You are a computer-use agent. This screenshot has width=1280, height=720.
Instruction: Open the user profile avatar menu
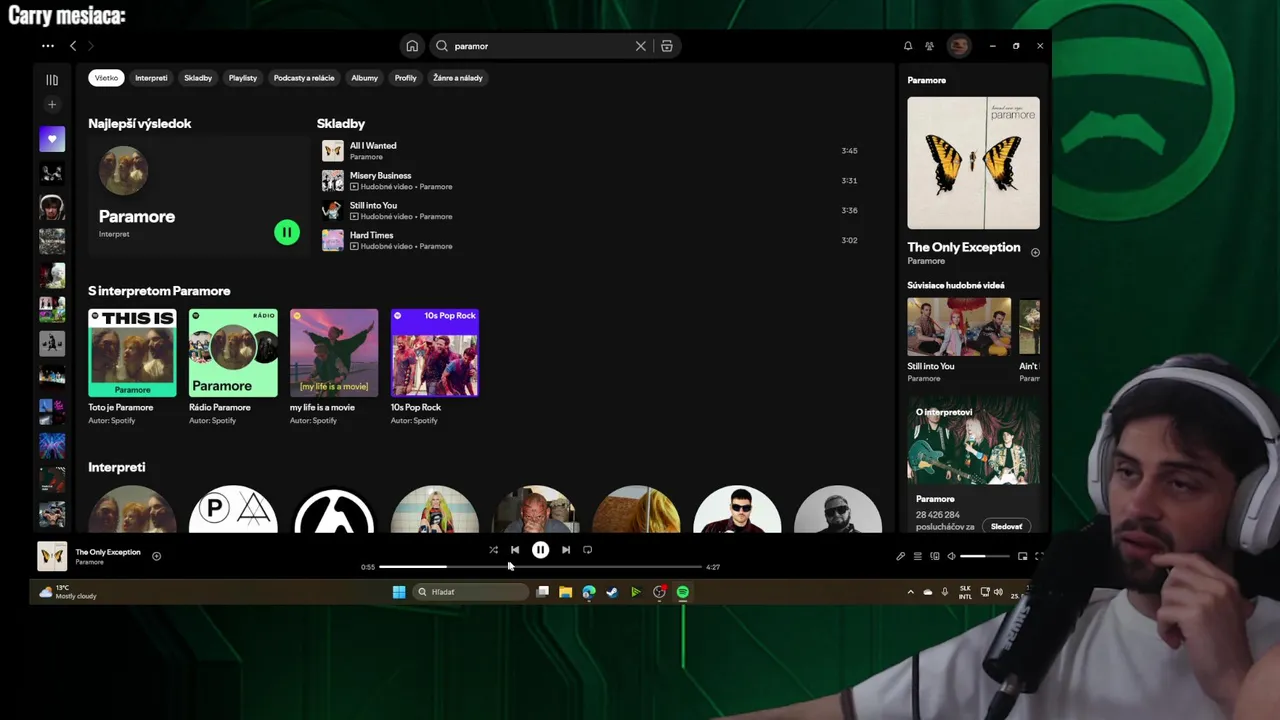(x=959, y=46)
